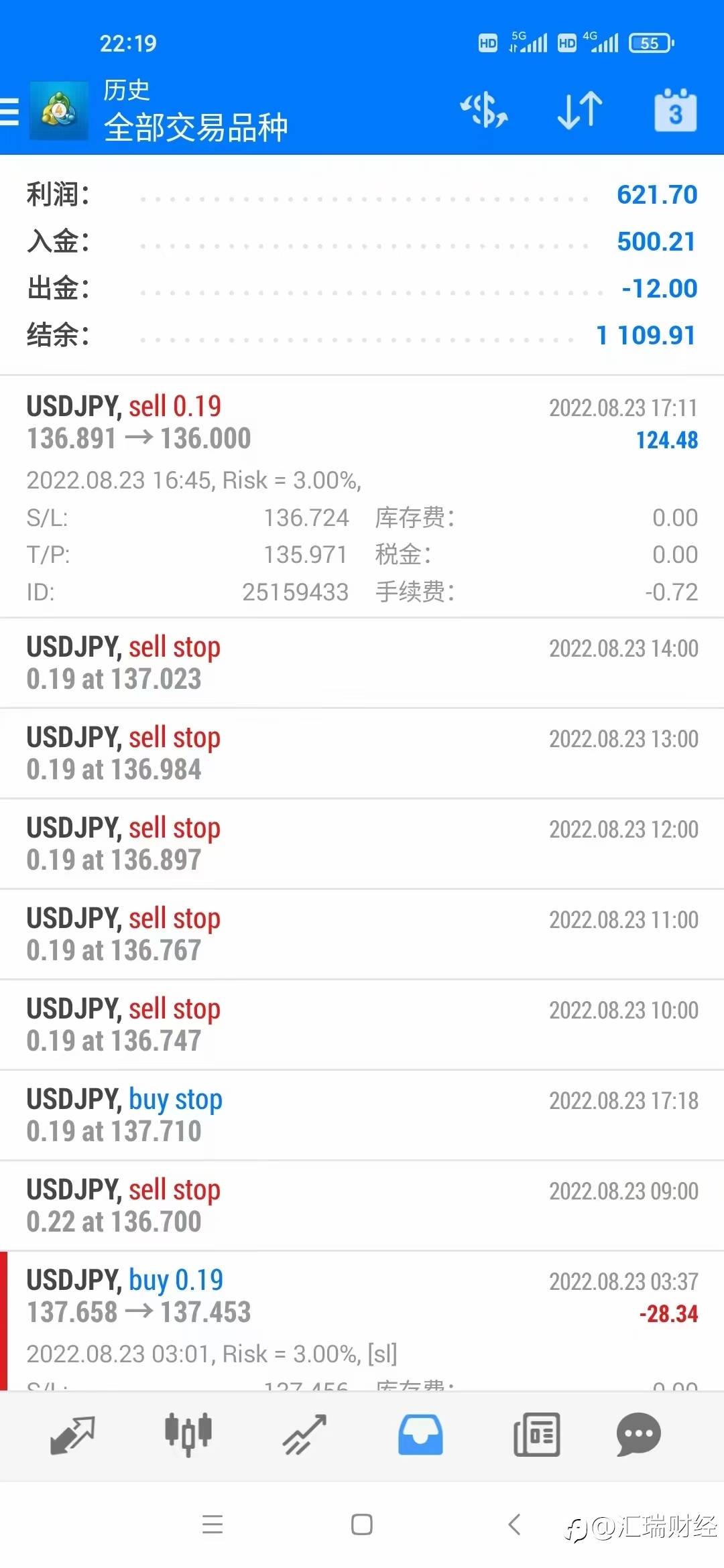Select the sell stop 0.22 at 136.700 order
The height and width of the screenshot is (1568, 724).
362,1205
